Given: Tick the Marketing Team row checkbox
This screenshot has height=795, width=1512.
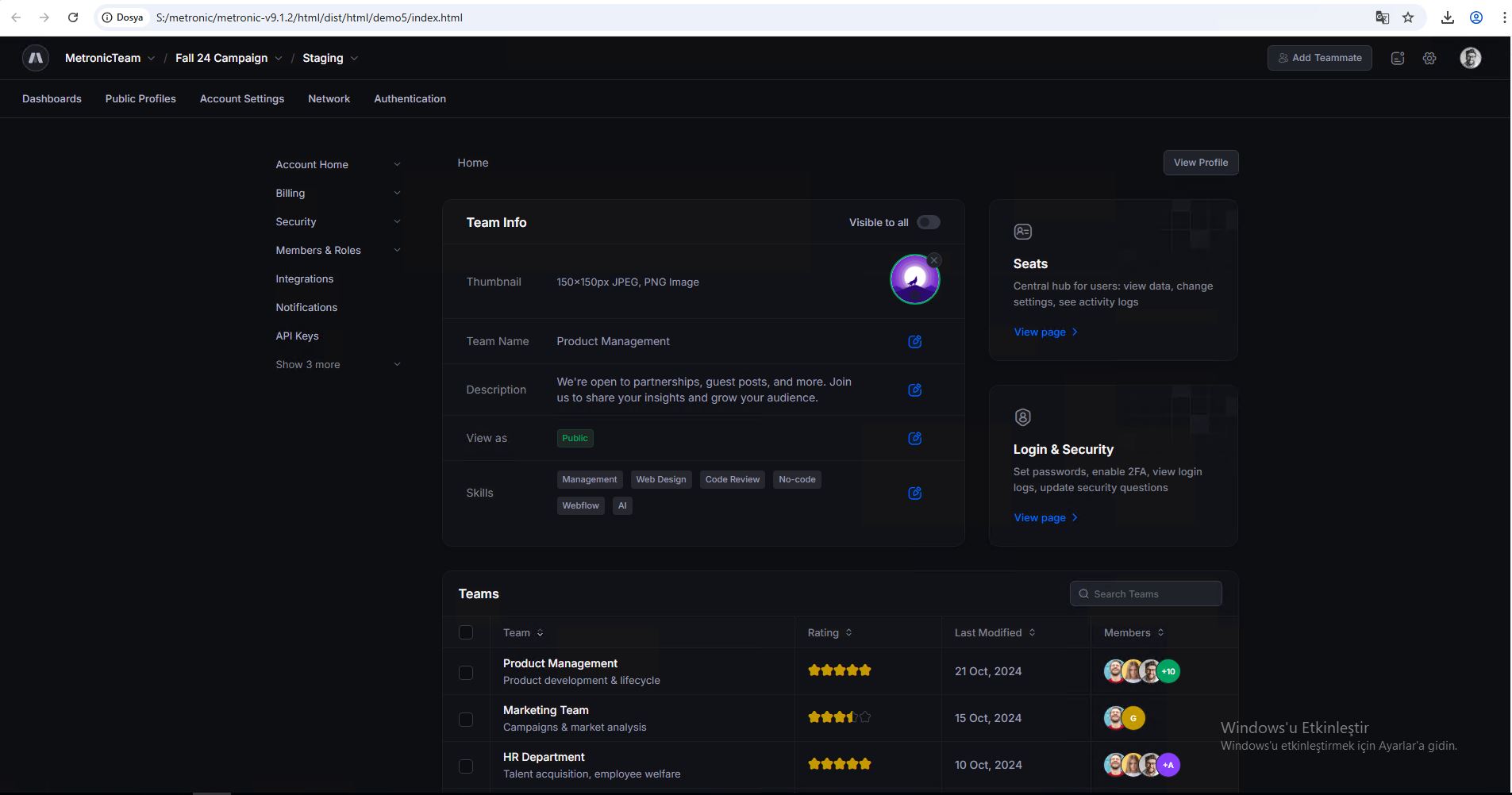Looking at the screenshot, I should tap(466, 720).
